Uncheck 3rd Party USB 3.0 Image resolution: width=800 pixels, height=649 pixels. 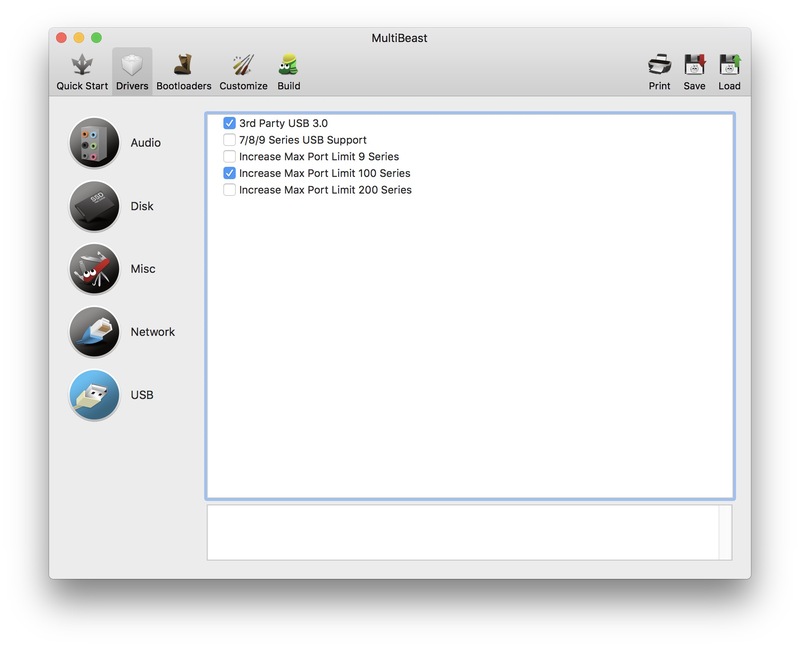(x=230, y=123)
